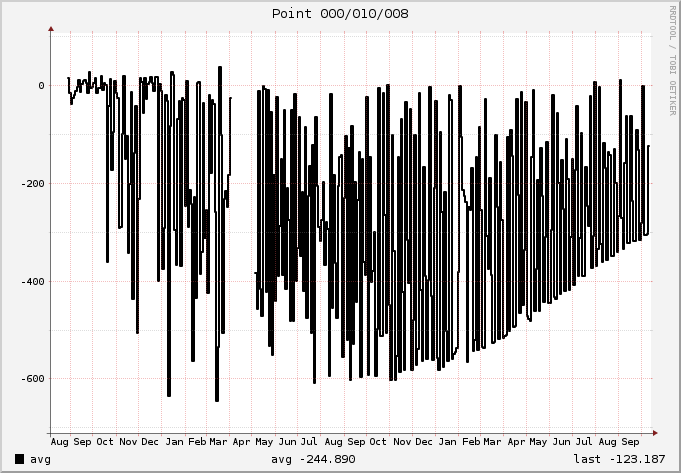Click the graph title 'Point 000/010/008'

tap(340, 13)
